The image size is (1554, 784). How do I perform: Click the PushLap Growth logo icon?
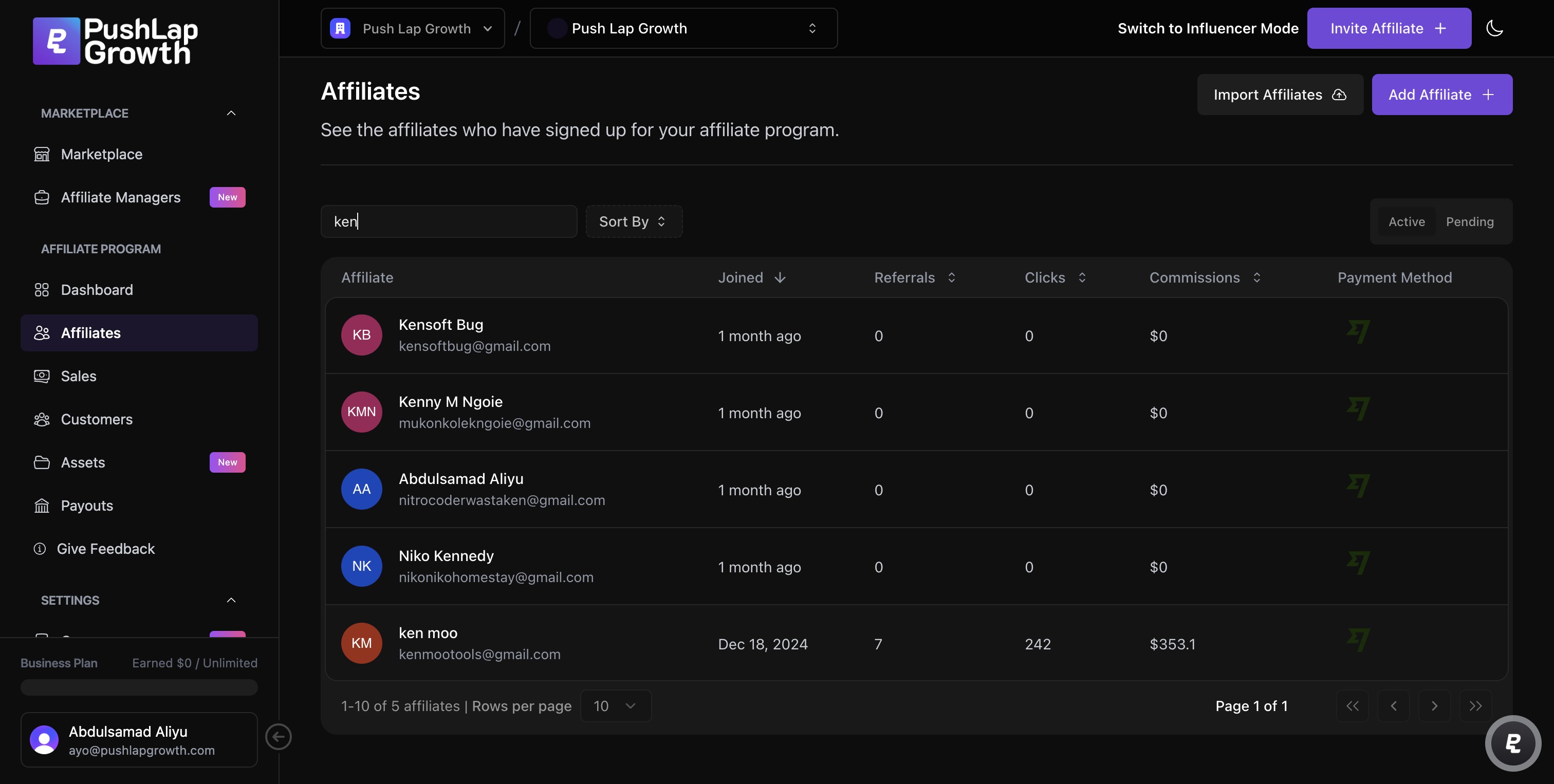pyautogui.click(x=56, y=41)
